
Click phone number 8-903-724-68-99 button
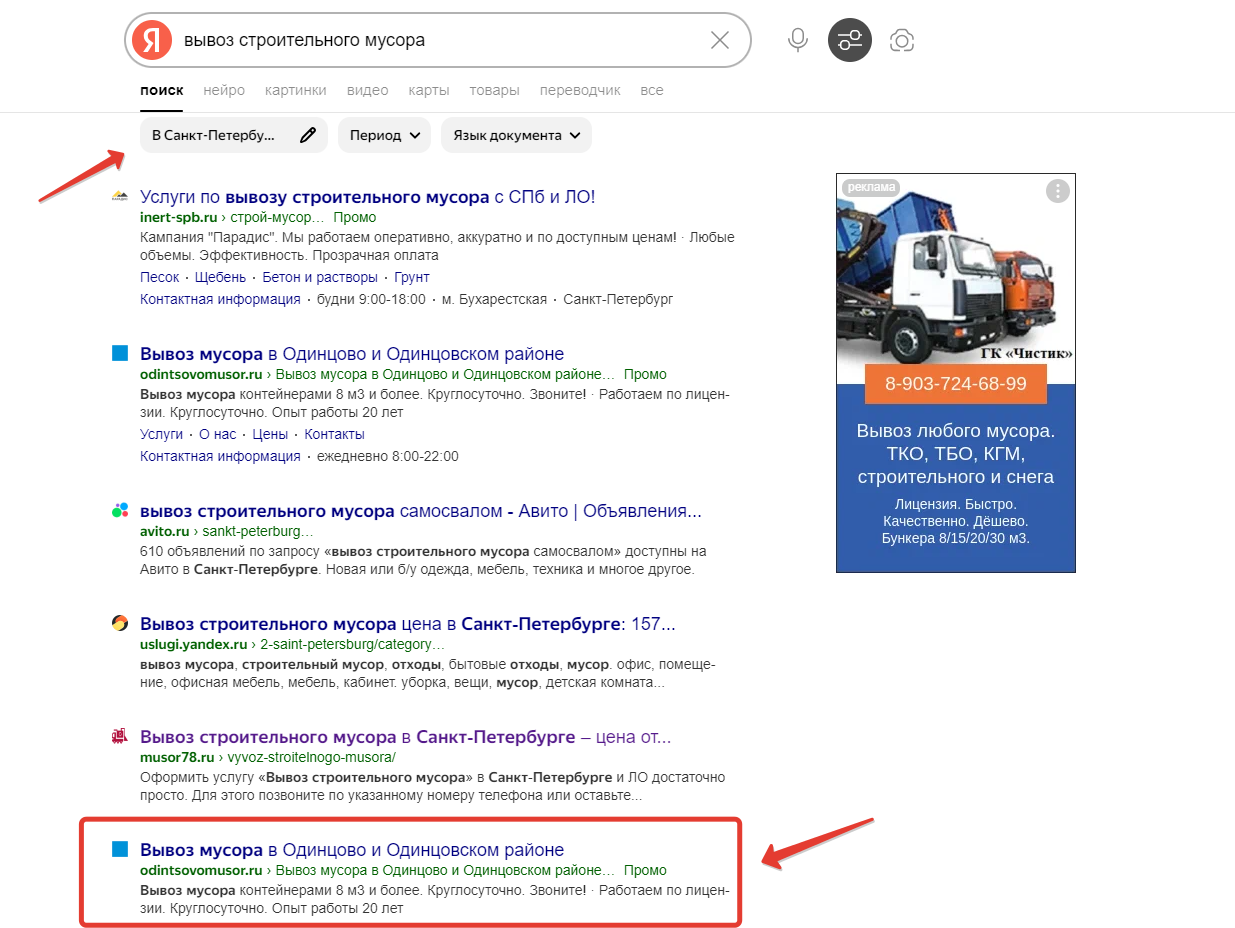click(x=956, y=384)
